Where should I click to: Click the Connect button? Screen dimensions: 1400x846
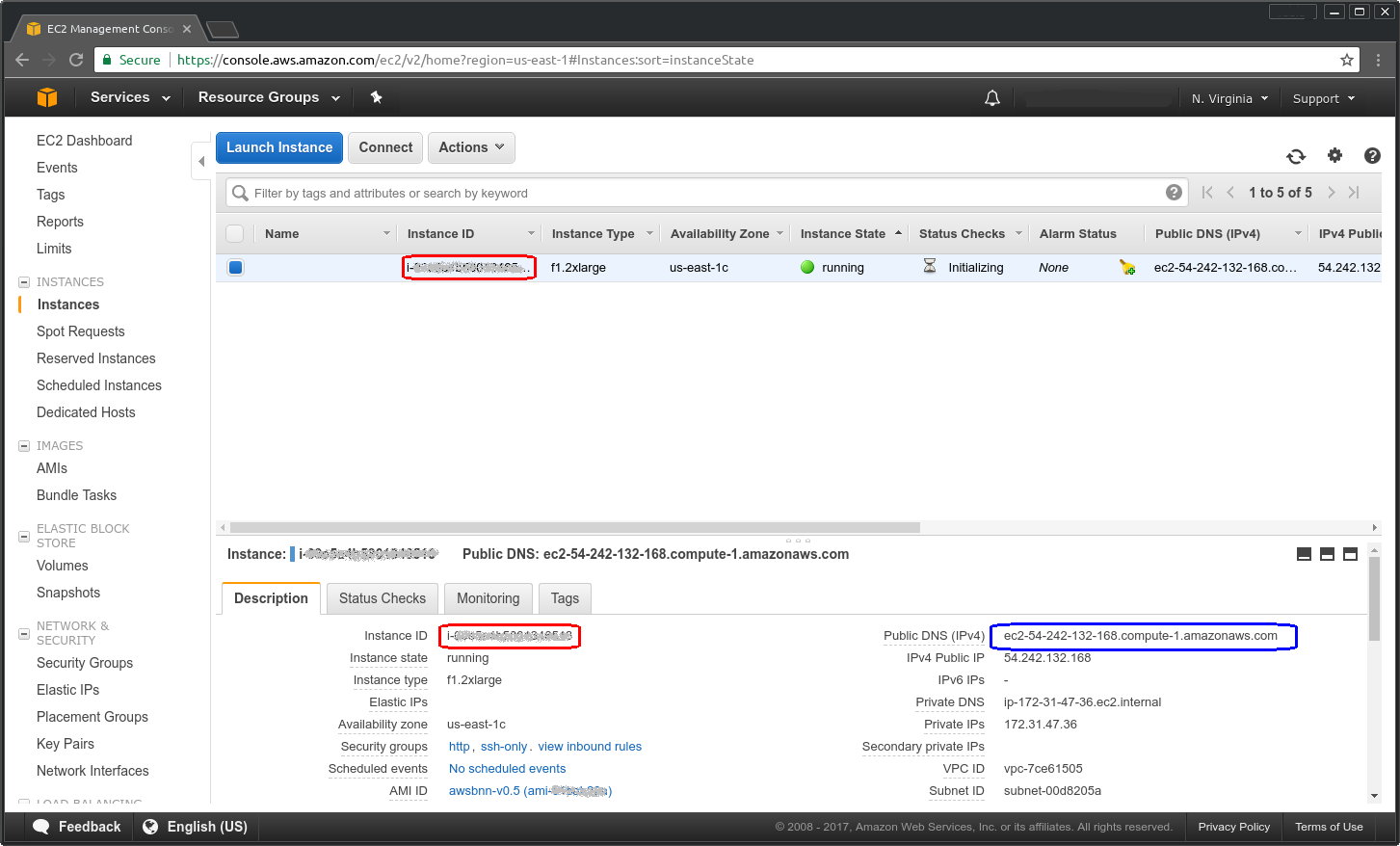(x=385, y=147)
